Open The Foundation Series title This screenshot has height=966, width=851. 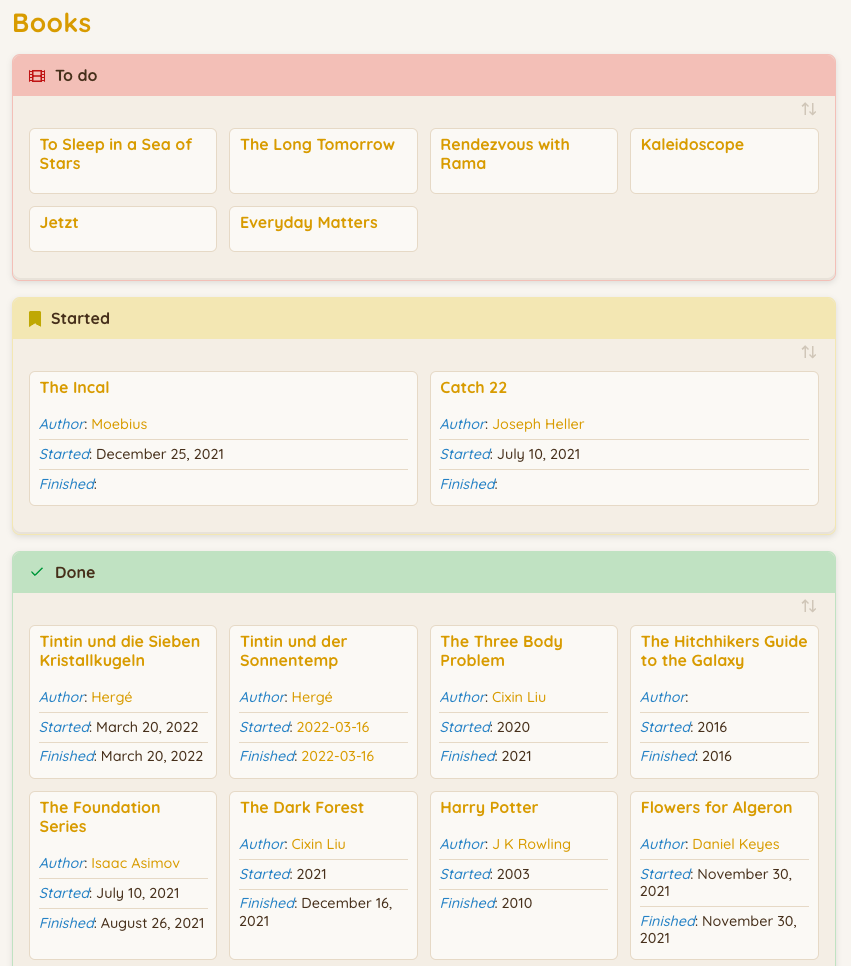pyautogui.click(x=100, y=817)
